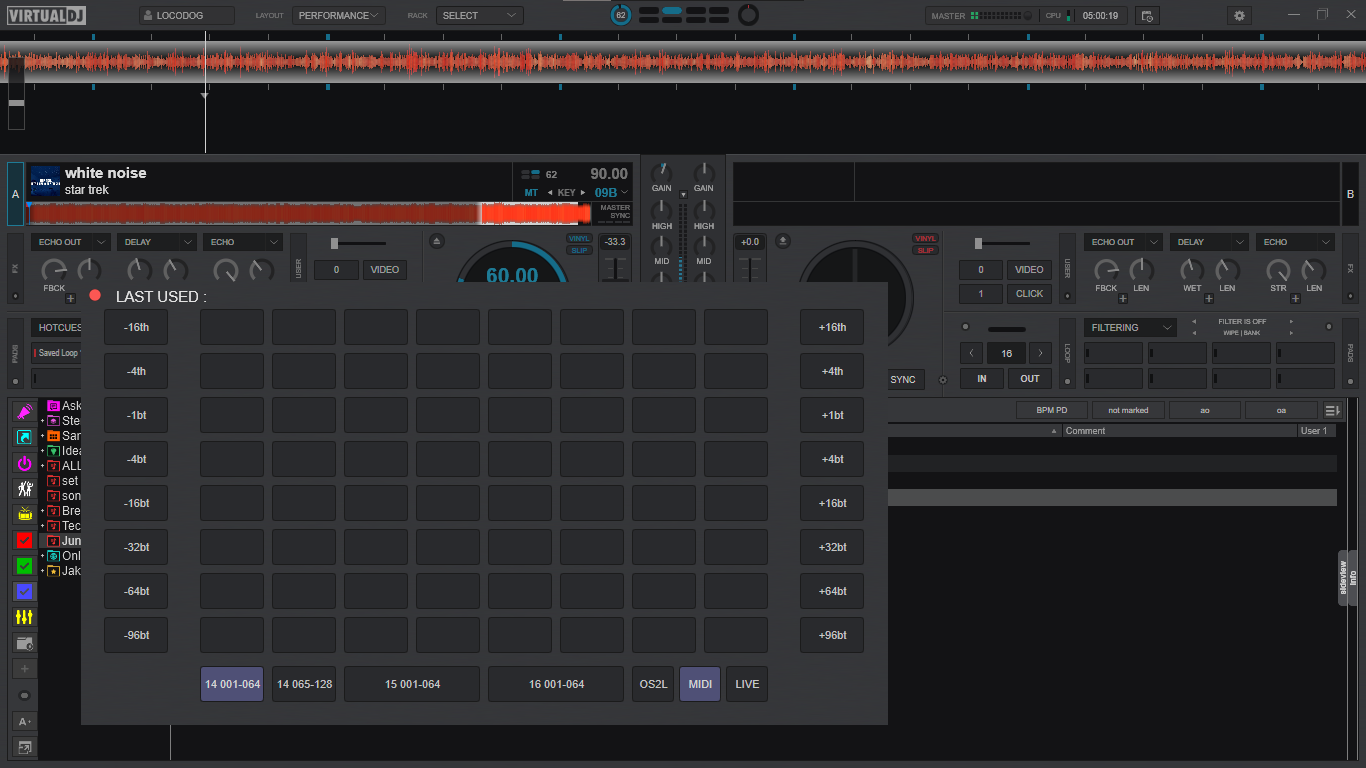The image size is (1366, 768).
Task: Click the plus under the deck B DELAY effect
Action: coord(1209,298)
